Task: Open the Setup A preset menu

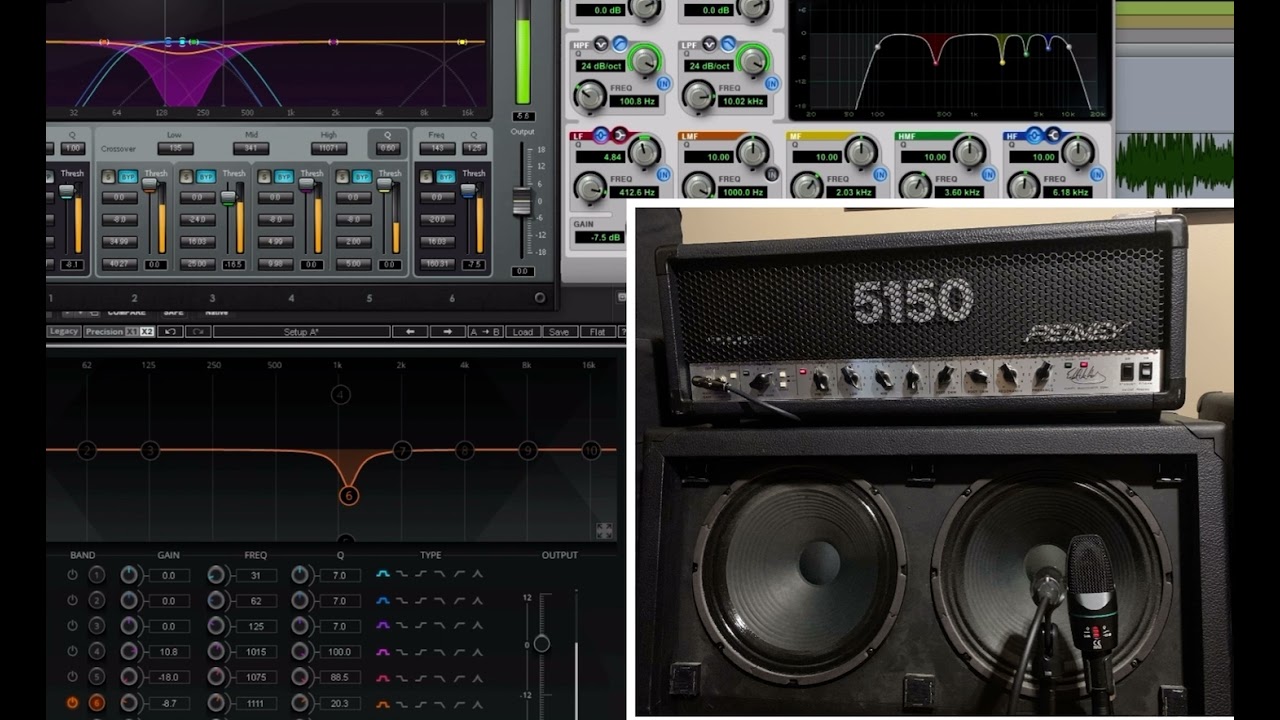Action: click(x=301, y=332)
